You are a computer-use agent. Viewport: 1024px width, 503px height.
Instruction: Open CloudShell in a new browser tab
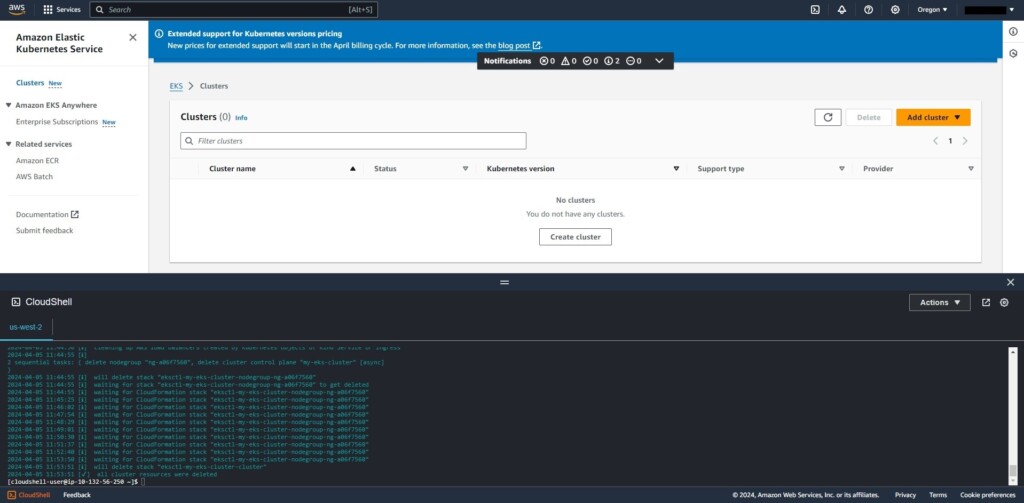click(x=986, y=302)
